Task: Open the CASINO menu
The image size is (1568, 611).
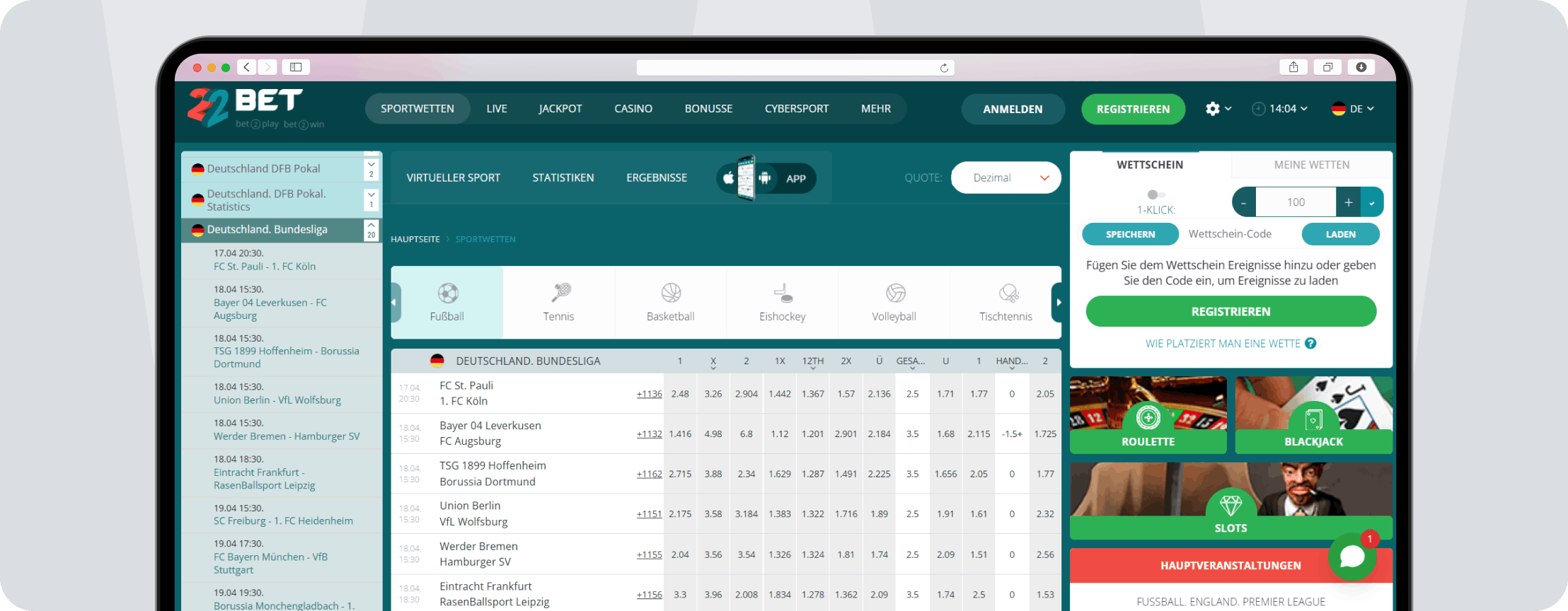Action: tap(633, 109)
